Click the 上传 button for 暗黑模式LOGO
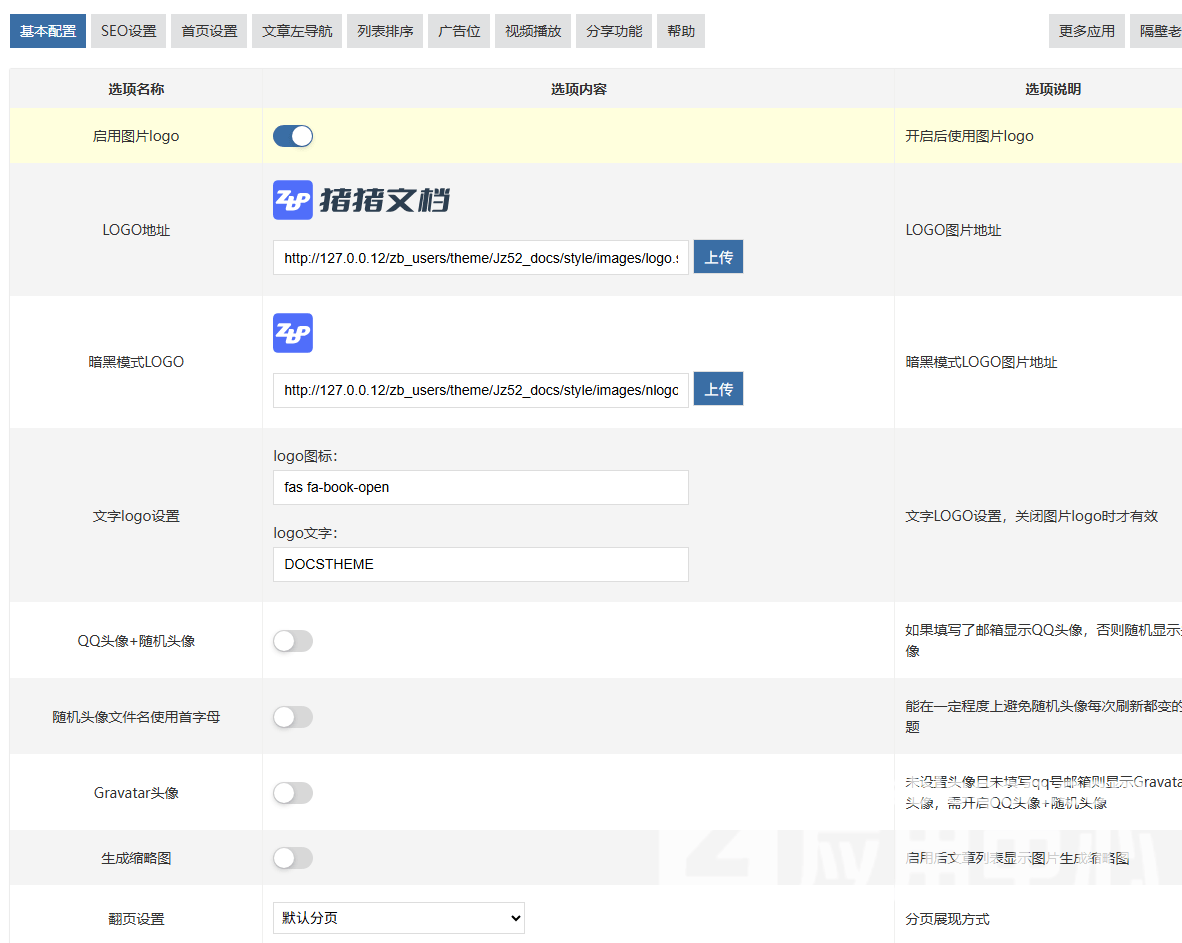The image size is (1182, 943). click(x=718, y=389)
